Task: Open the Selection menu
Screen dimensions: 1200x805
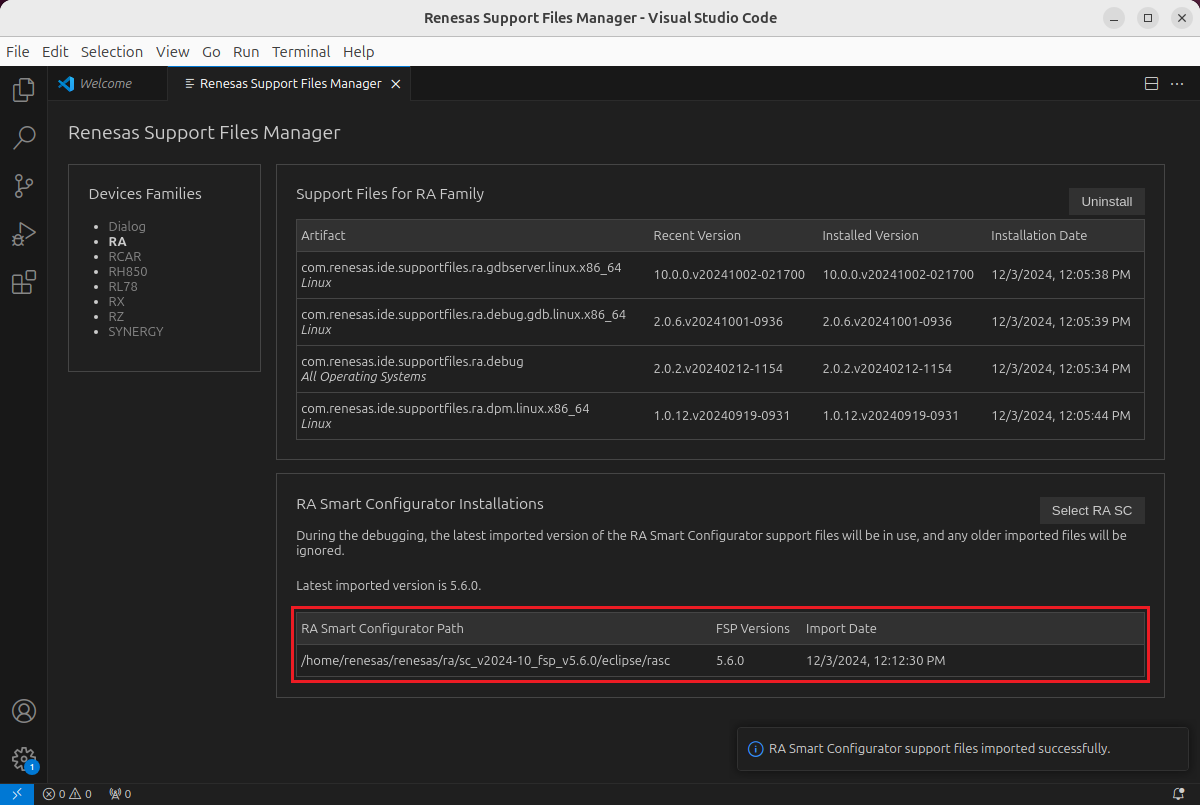Action: click(112, 52)
